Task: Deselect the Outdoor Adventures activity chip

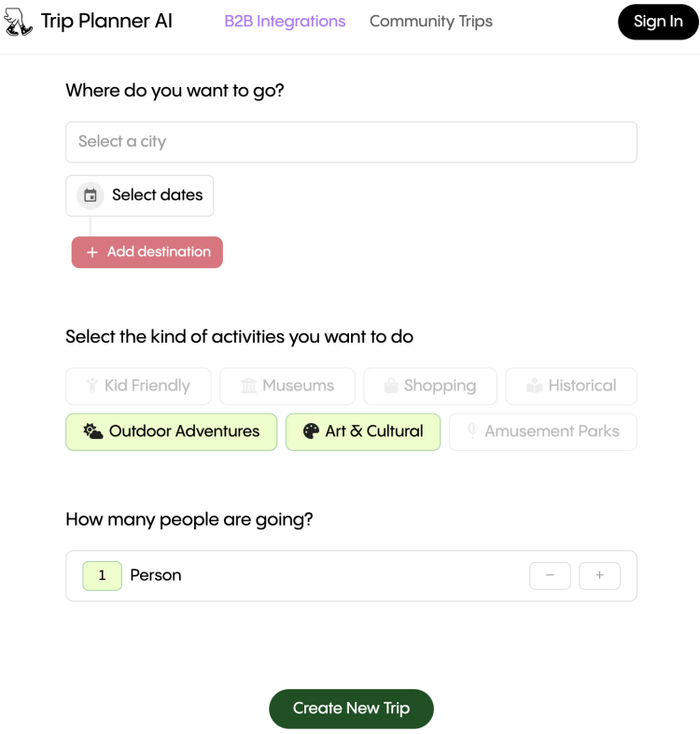Action: (171, 432)
